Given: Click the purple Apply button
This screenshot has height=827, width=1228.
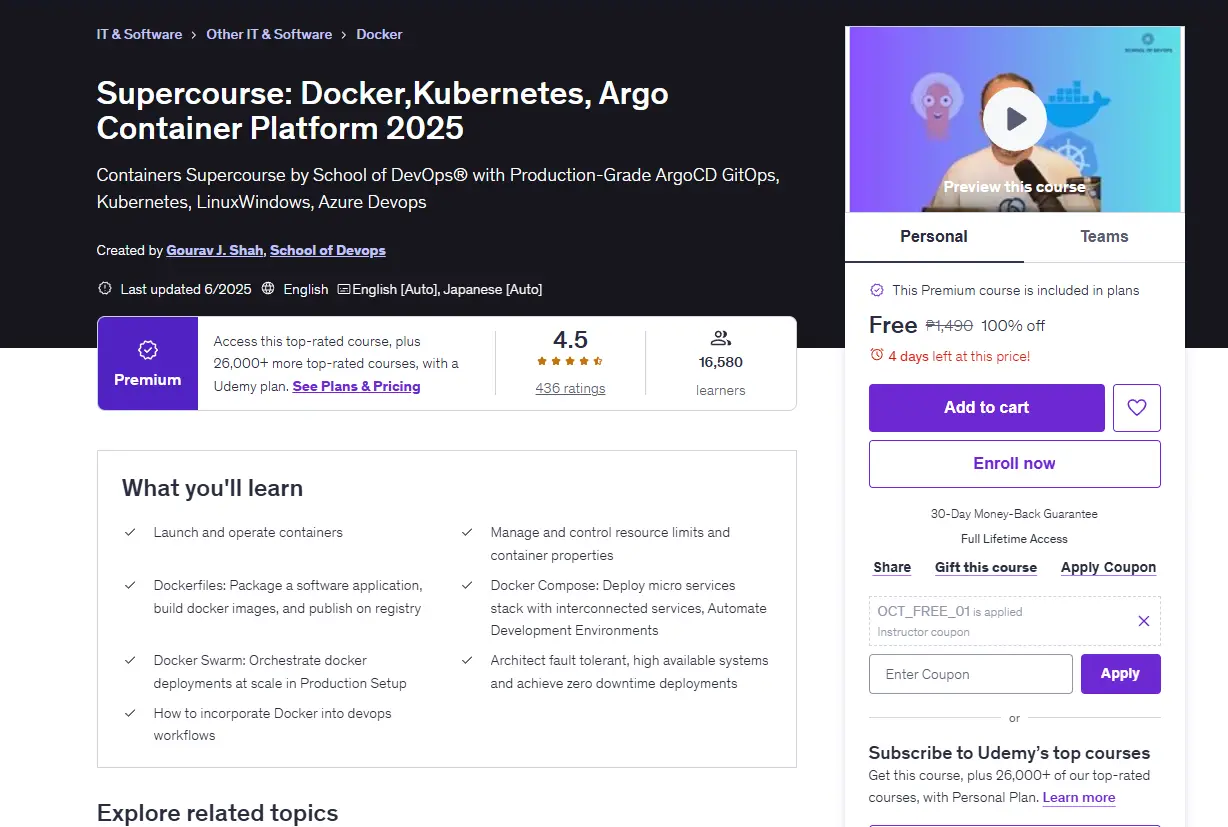Looking at the screenshot, I should tap(1120, 674).
